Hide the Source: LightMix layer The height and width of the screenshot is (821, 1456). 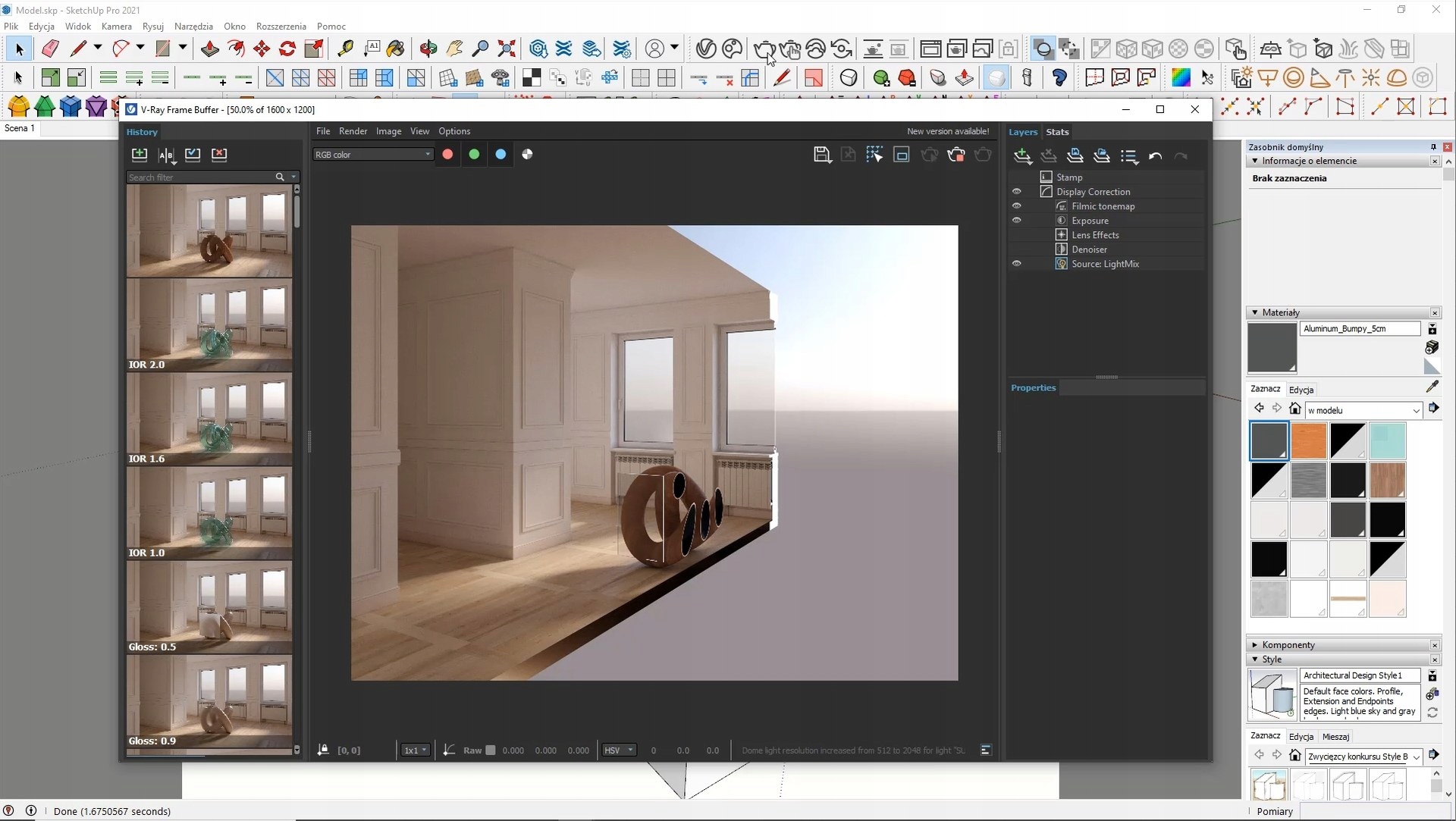pos(1016,264)
